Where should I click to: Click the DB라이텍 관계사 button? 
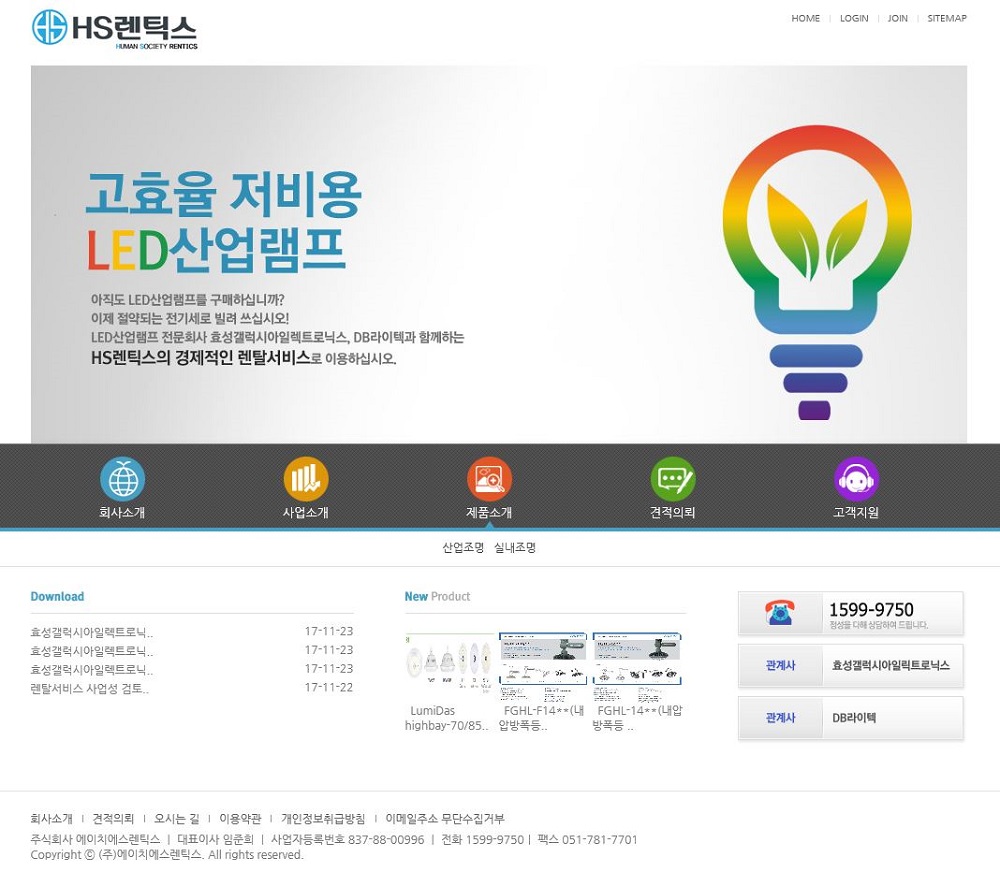coord(850,718)
